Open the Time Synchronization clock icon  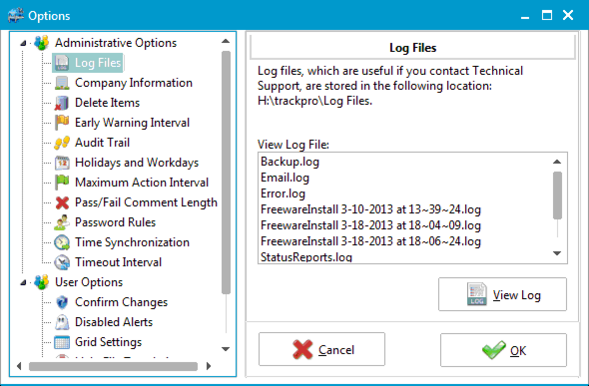(x=62, y=242)
